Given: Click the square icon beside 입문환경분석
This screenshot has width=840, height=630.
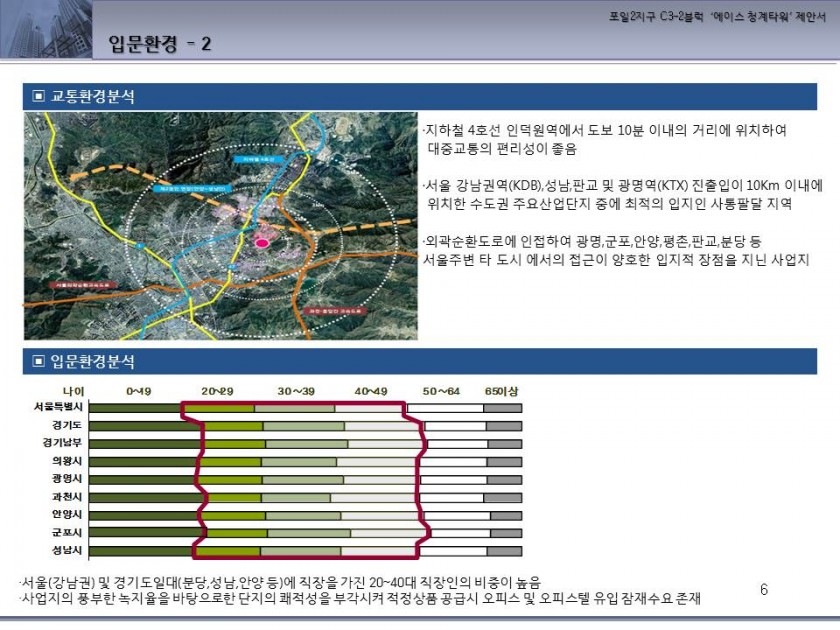Looking at the screenshot, I should coord(39,362).
